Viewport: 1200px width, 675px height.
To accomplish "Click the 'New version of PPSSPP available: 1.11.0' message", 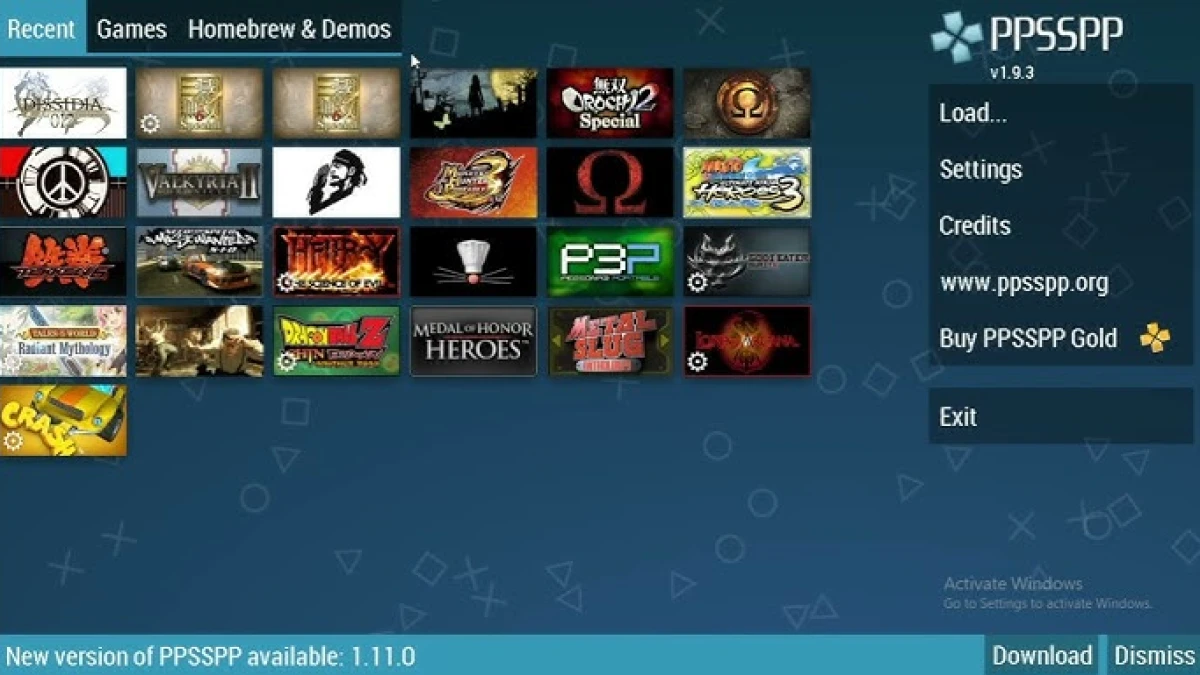I will click(x=210, y=657).
